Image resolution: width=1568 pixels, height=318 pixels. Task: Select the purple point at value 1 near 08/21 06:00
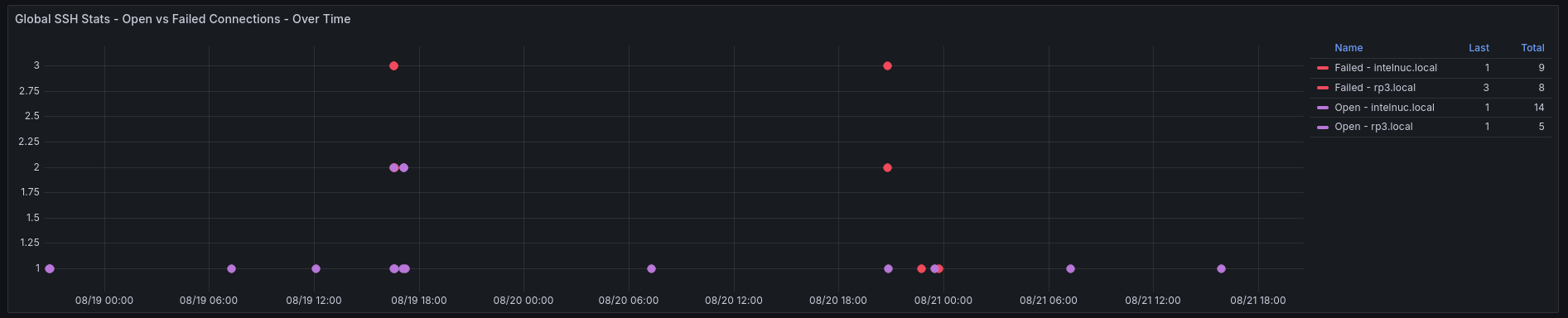point(1070,268)
